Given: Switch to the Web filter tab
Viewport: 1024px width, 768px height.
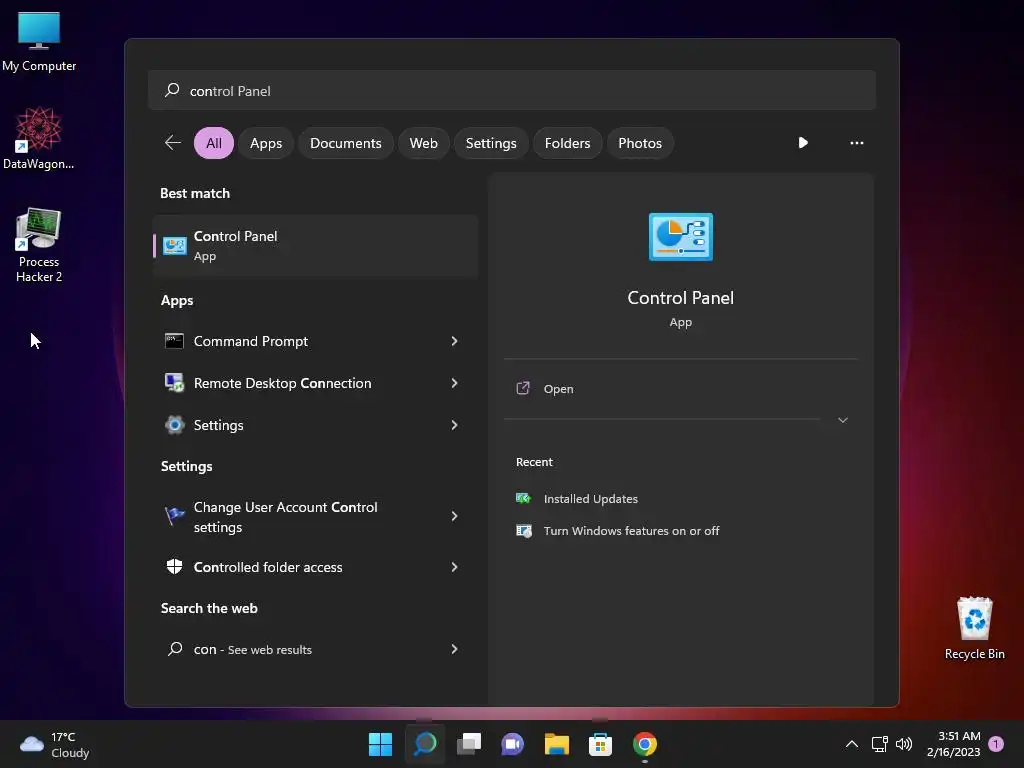Looking at the screenshot, I should (423, 143).
